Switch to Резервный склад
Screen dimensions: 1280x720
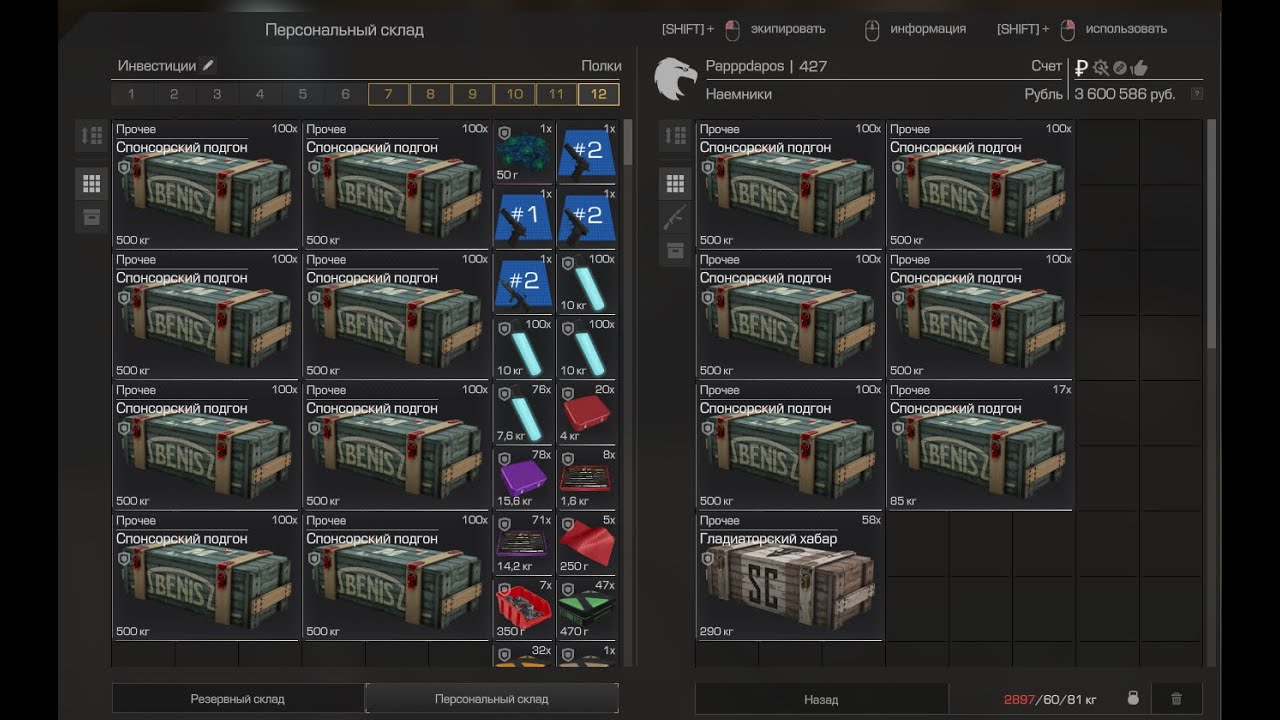pyautogui.click(x=238, y=699)
